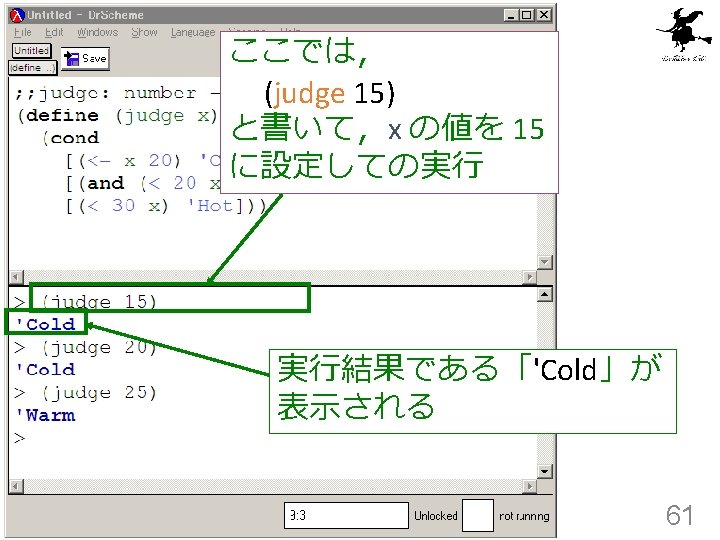This screenshot has width=720, height=540.
Task: Click the 'Warm result in interactions
Action: (x=45, y=415)
